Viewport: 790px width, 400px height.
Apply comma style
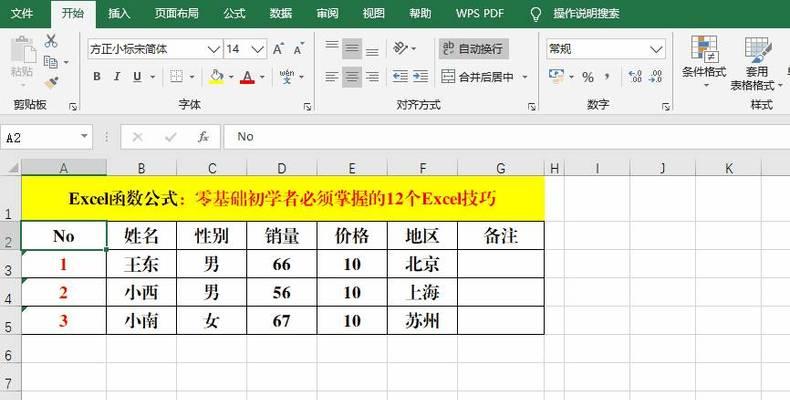pyautogui.click(x=608, y=77)
